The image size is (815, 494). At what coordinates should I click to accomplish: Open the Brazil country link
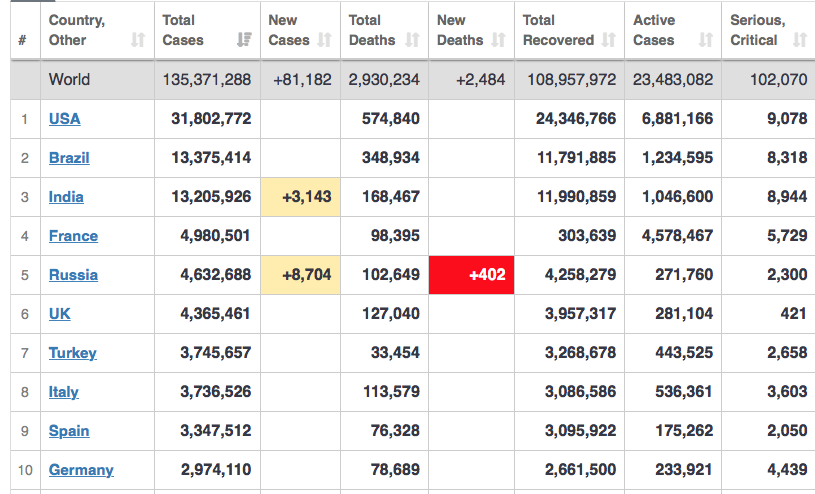69,158
